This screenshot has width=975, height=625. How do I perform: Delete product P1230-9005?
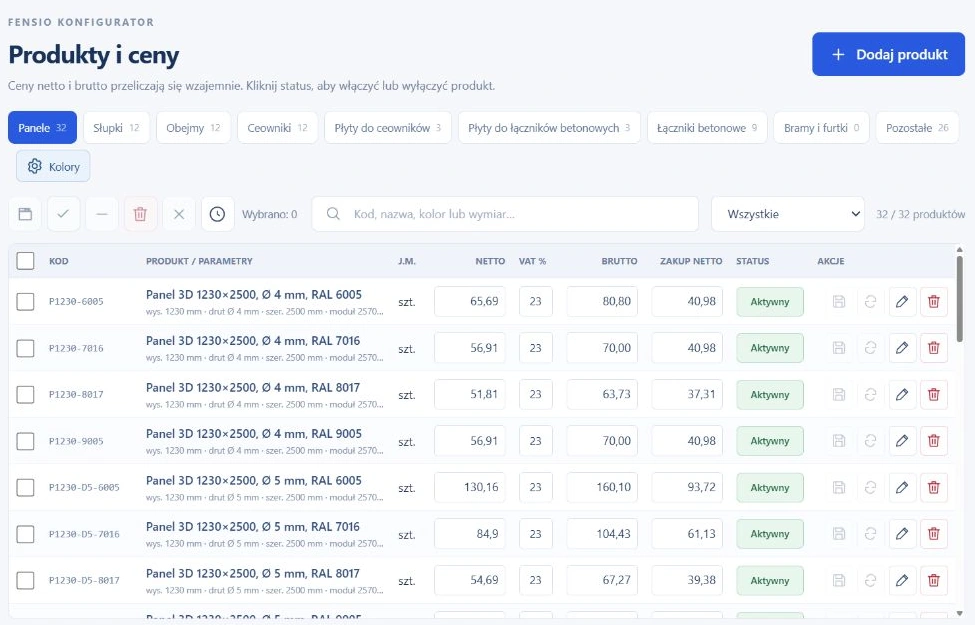(934, 441)
